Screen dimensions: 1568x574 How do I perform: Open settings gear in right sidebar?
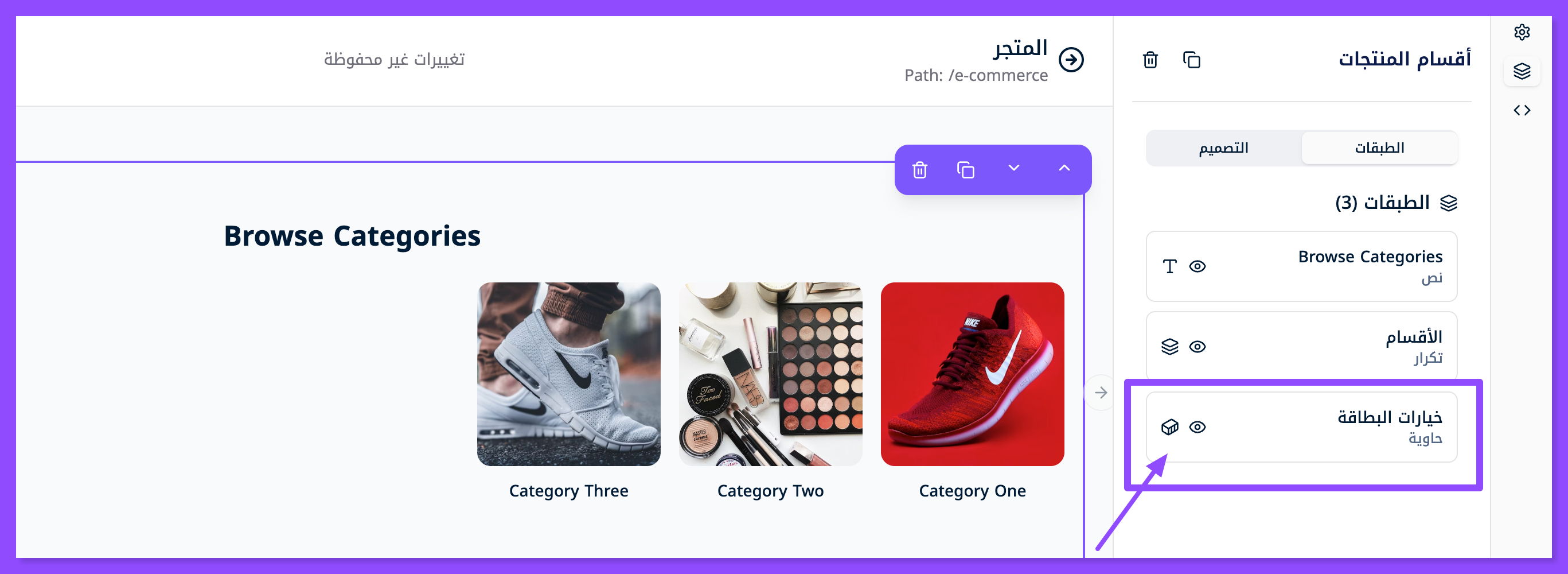click(1522, 32)
